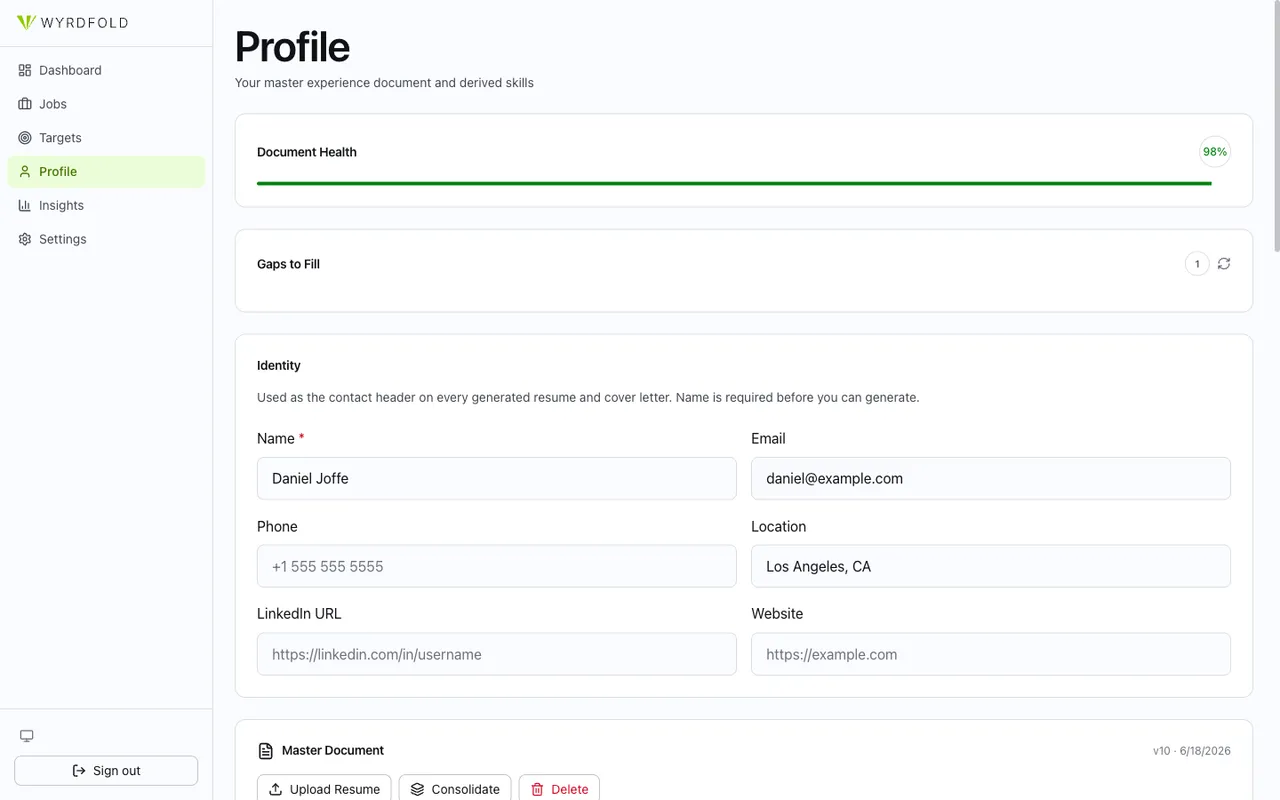Click the Delete document button
This screenshot has width=1280, height=800.
(x=559, y=789)
